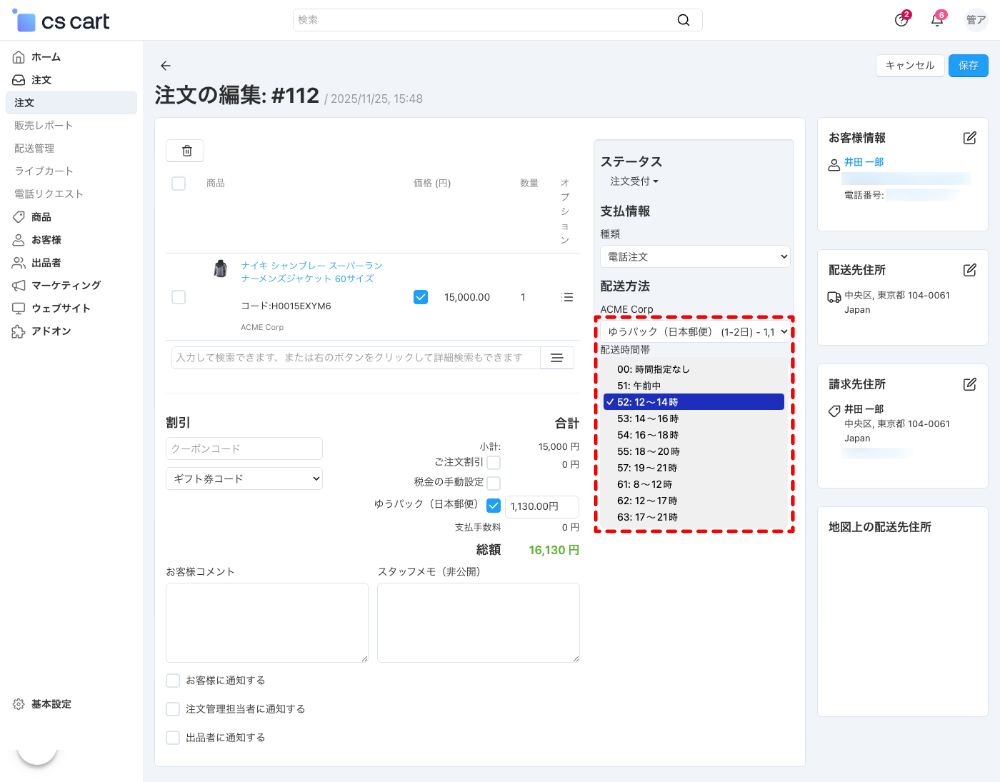Enable the 出品者に通知する checkbox

coord(172,737)
